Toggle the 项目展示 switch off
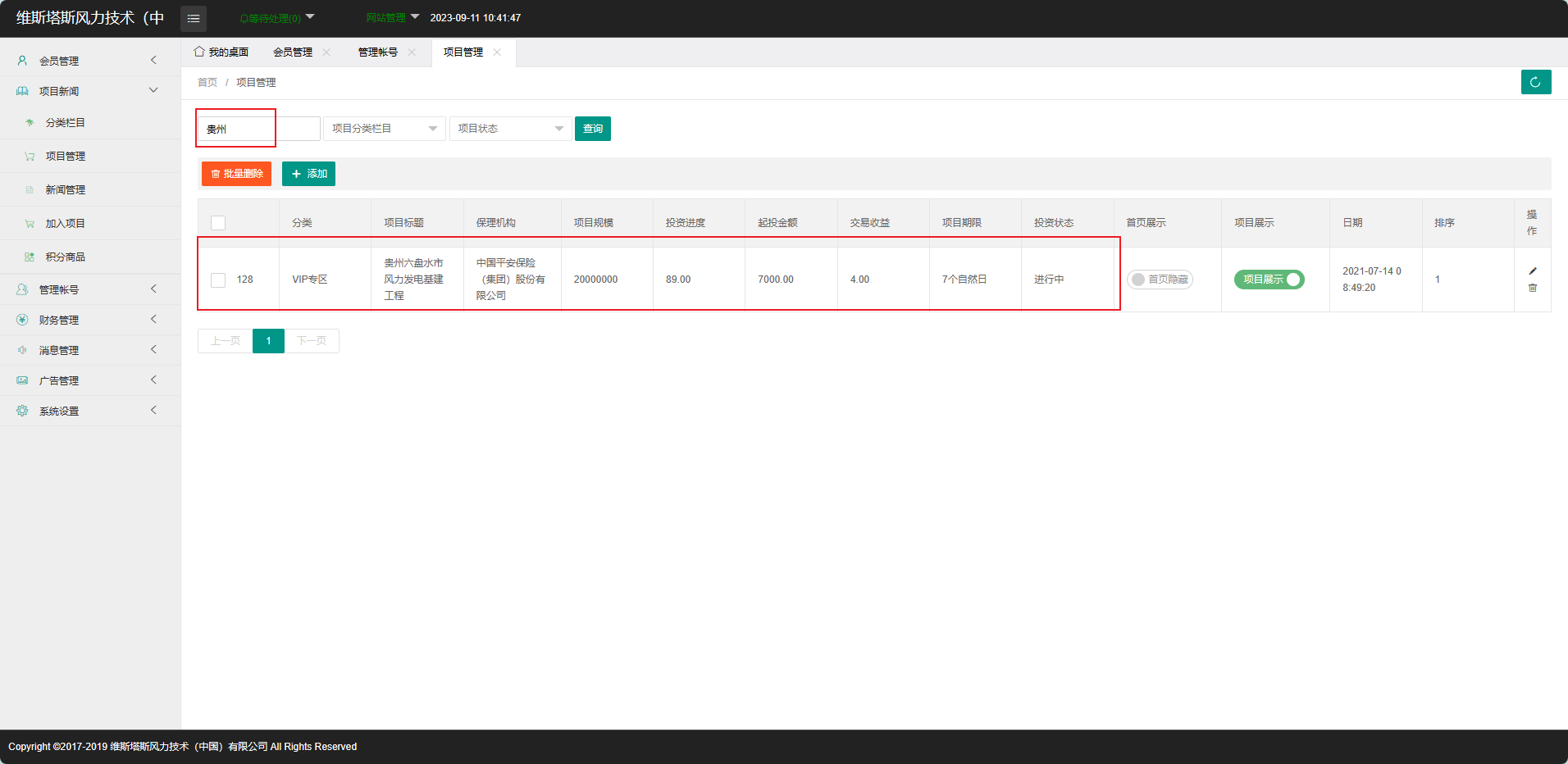Image resolution: width=1568 pixels, height=764 pixels. [1269, 280]
